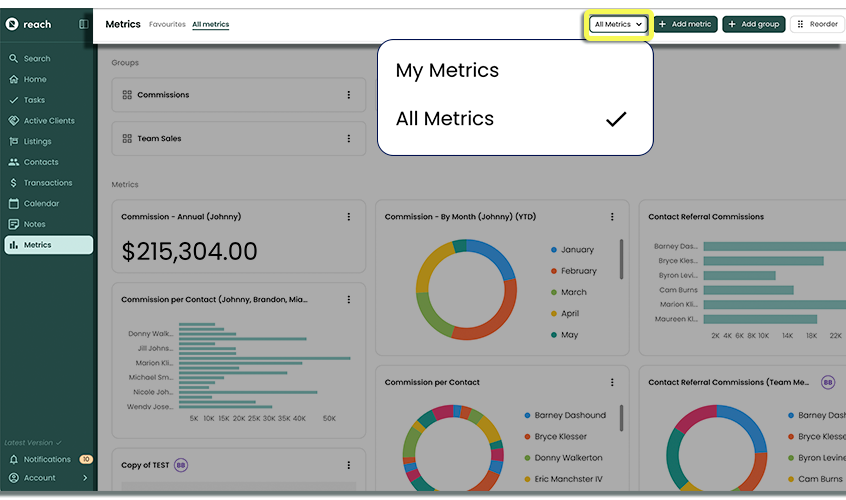Click the Add group button

tap(752, 24)
